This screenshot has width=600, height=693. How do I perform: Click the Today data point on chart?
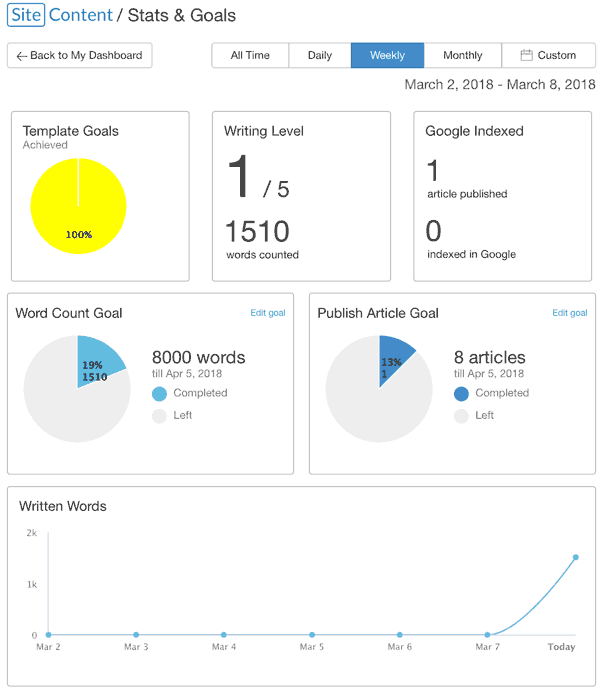[x=576, y=557]
